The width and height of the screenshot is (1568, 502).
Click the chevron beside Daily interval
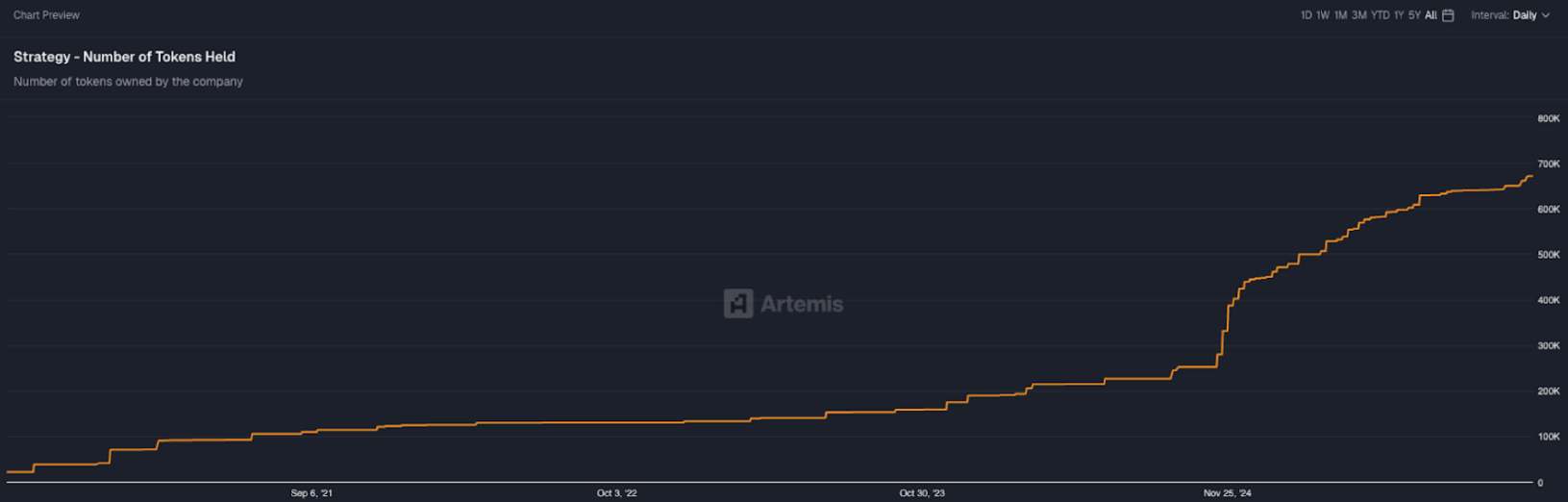pos(1546,15)
